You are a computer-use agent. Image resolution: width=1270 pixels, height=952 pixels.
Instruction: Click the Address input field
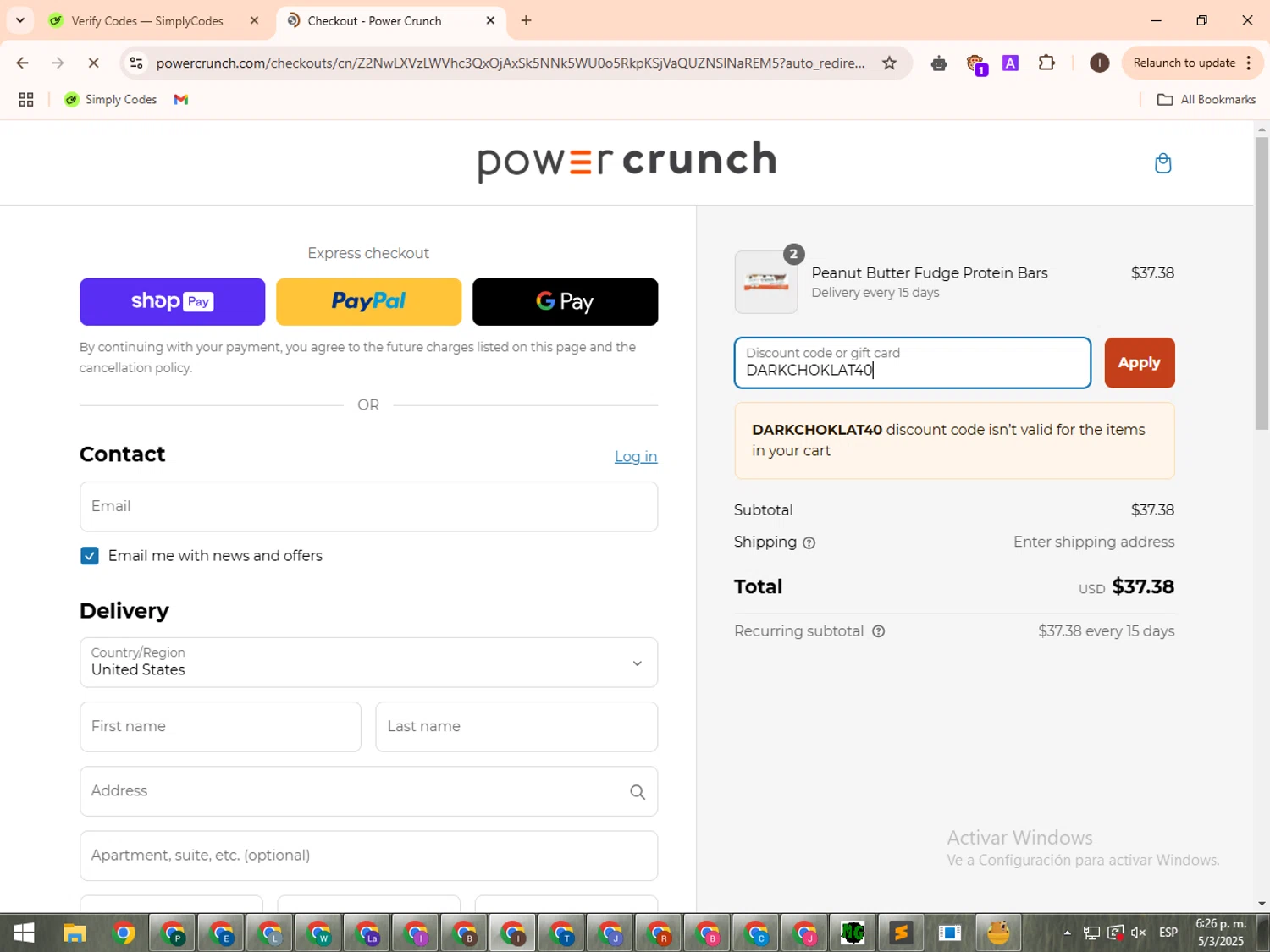point(368,791)
